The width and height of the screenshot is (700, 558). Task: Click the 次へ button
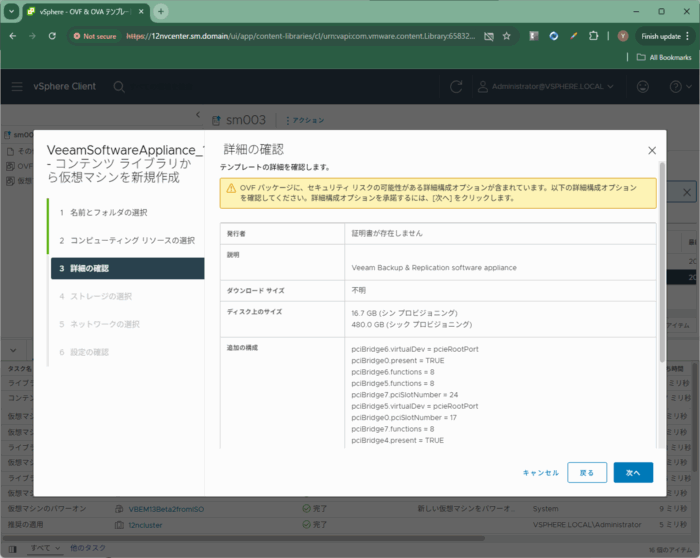633,473
